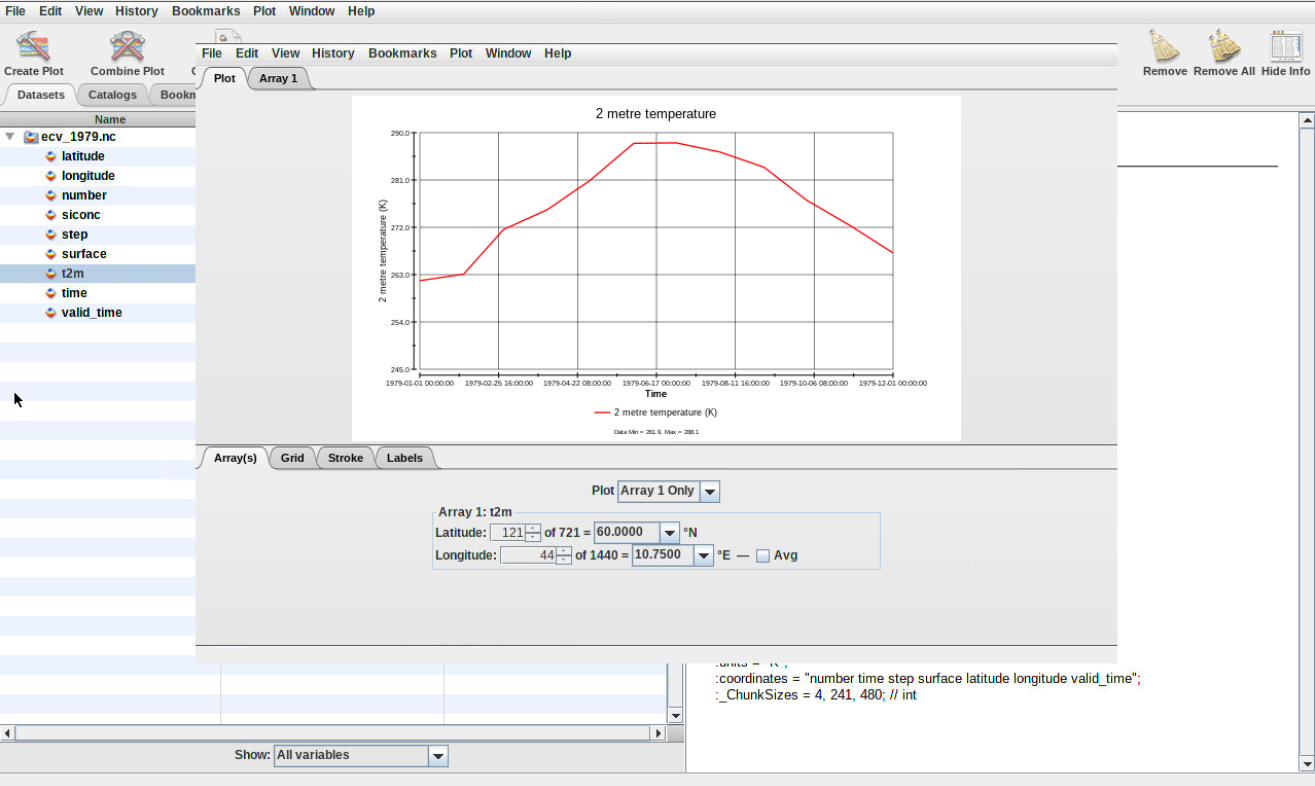Switch to the Array 1 tab
Viewport: 1315px width, 786px height.
278,78
